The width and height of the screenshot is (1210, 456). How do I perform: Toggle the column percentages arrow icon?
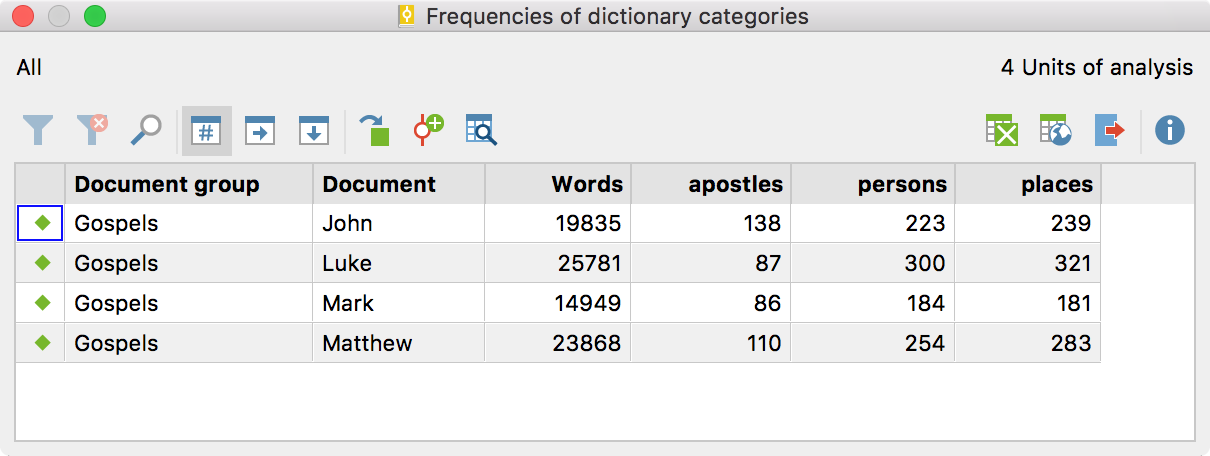[314, 131]
